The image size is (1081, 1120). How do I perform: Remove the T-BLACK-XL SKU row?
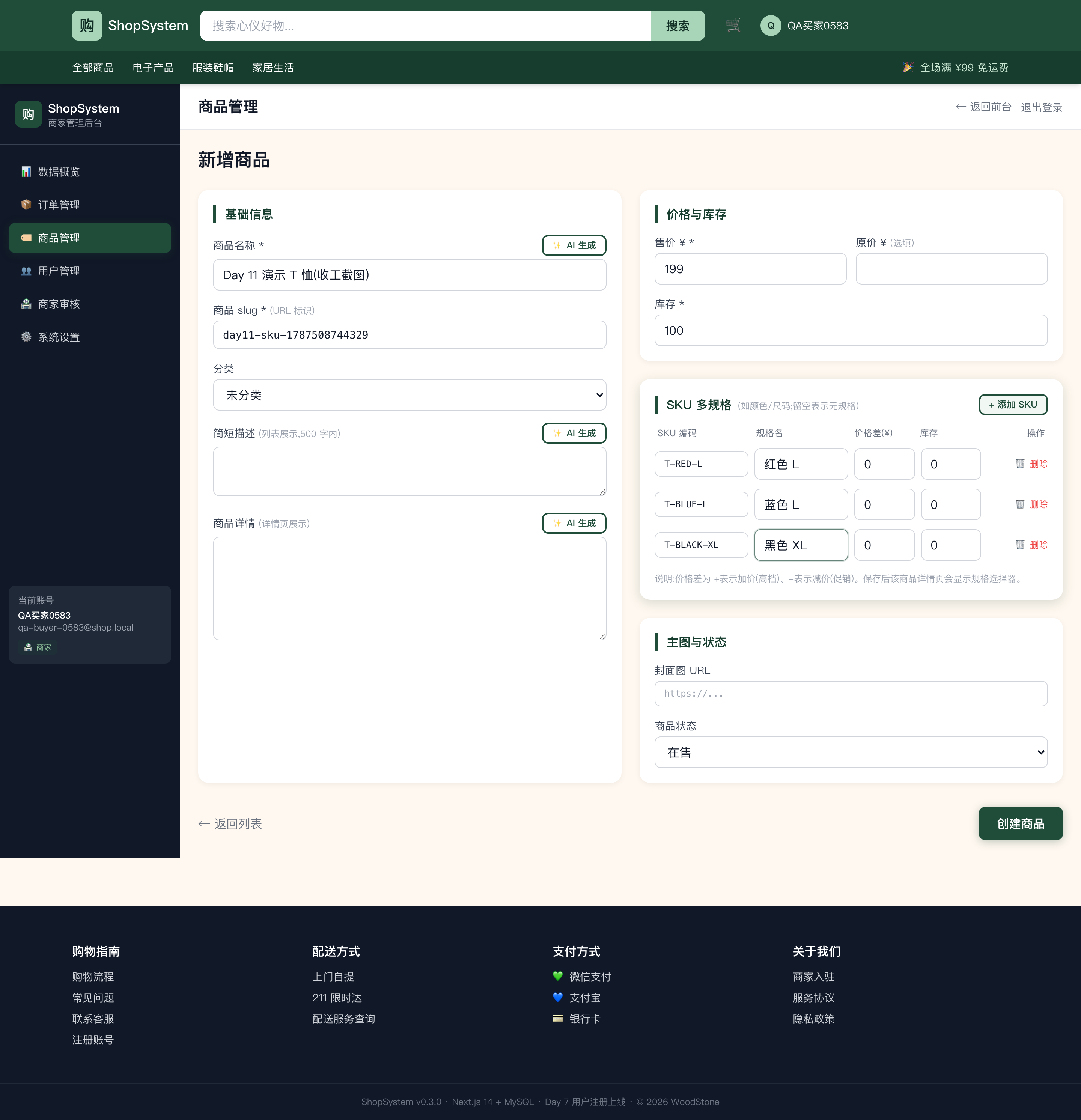point(1031,545)
